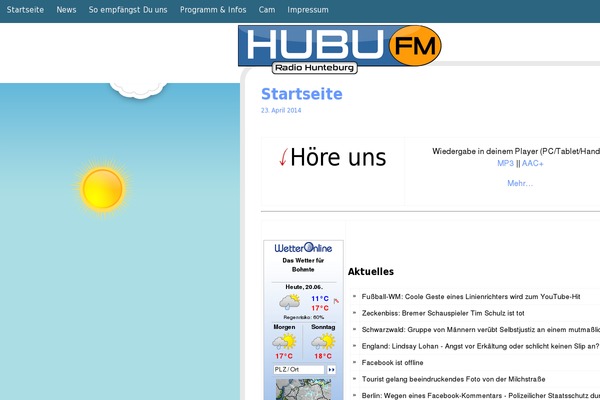Image resolution: width=600 pixels, height=400 pixels.
Task: Open the Facebook ist offline headline
Action: pos(392,362)
